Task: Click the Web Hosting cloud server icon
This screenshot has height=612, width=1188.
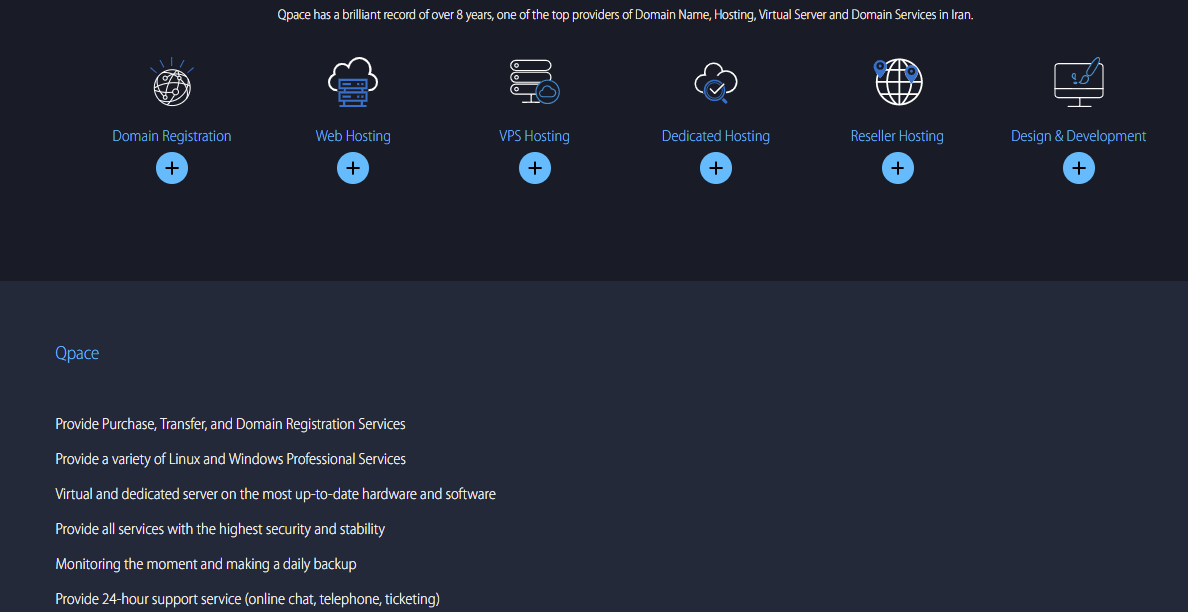Action: [353, 81]
